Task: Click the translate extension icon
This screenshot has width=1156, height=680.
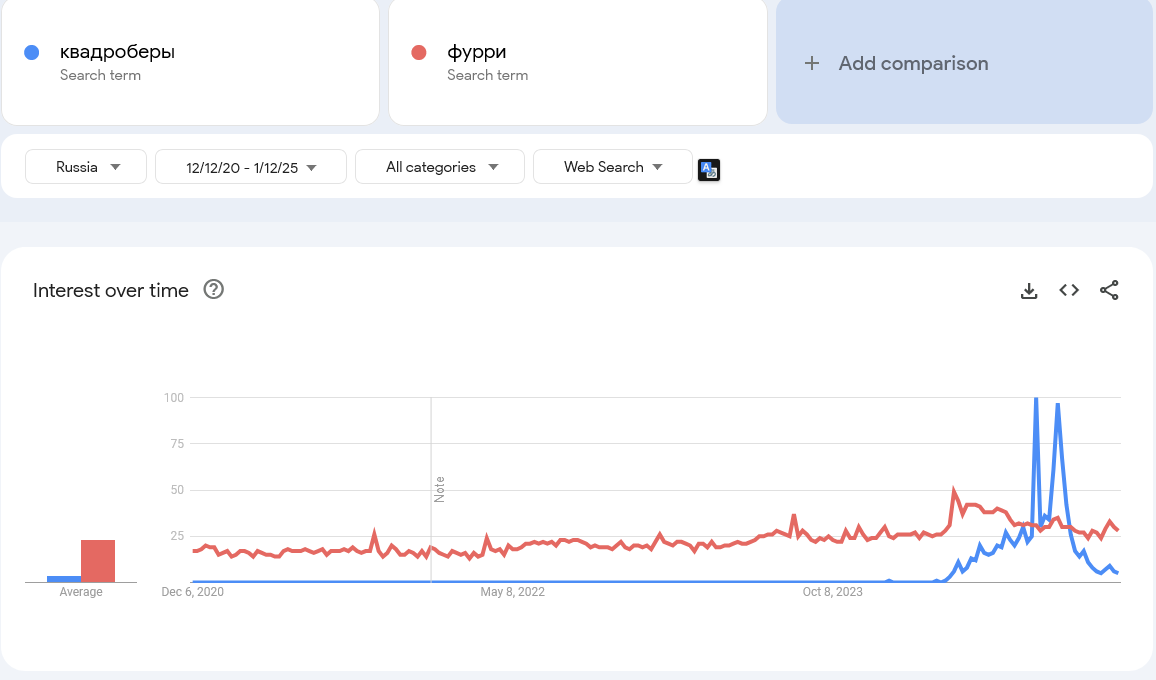Action: [708, 170]
